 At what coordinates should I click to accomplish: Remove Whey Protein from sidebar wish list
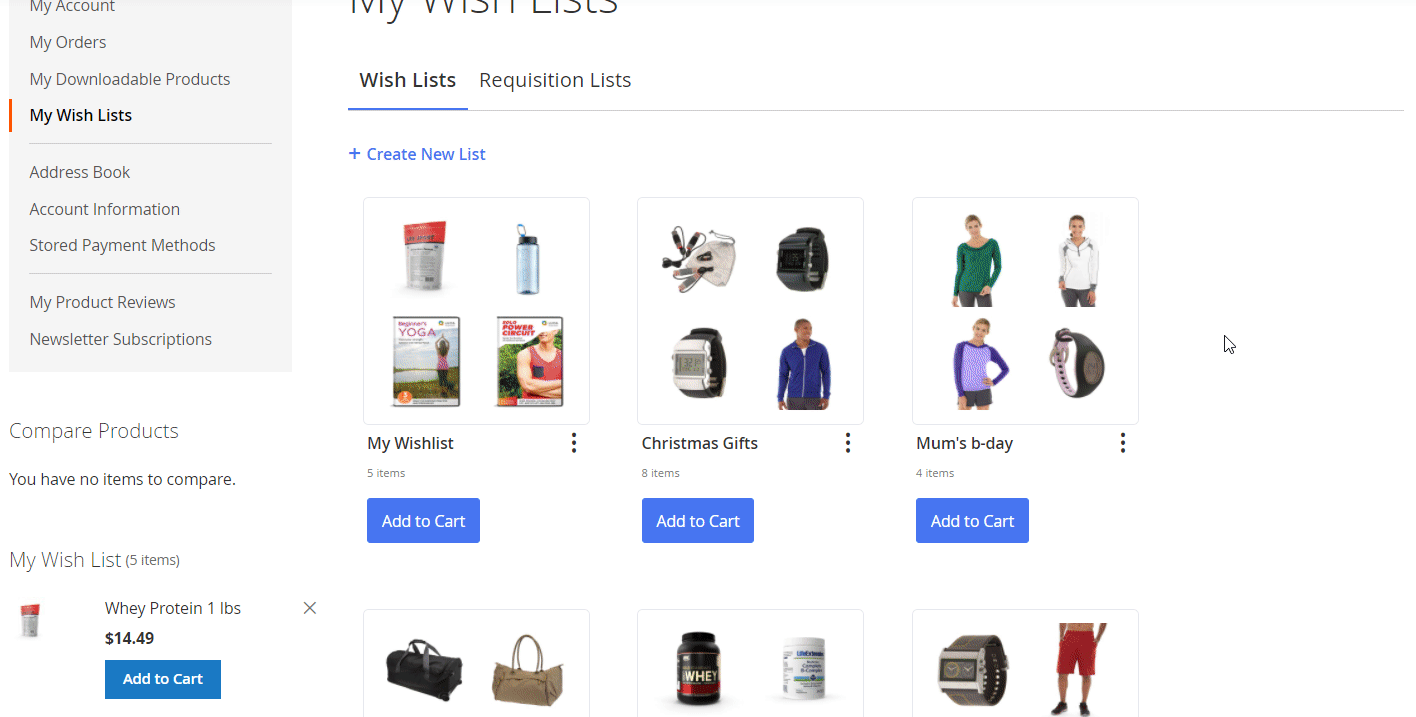pyautogui.click(x=310, y=608)
